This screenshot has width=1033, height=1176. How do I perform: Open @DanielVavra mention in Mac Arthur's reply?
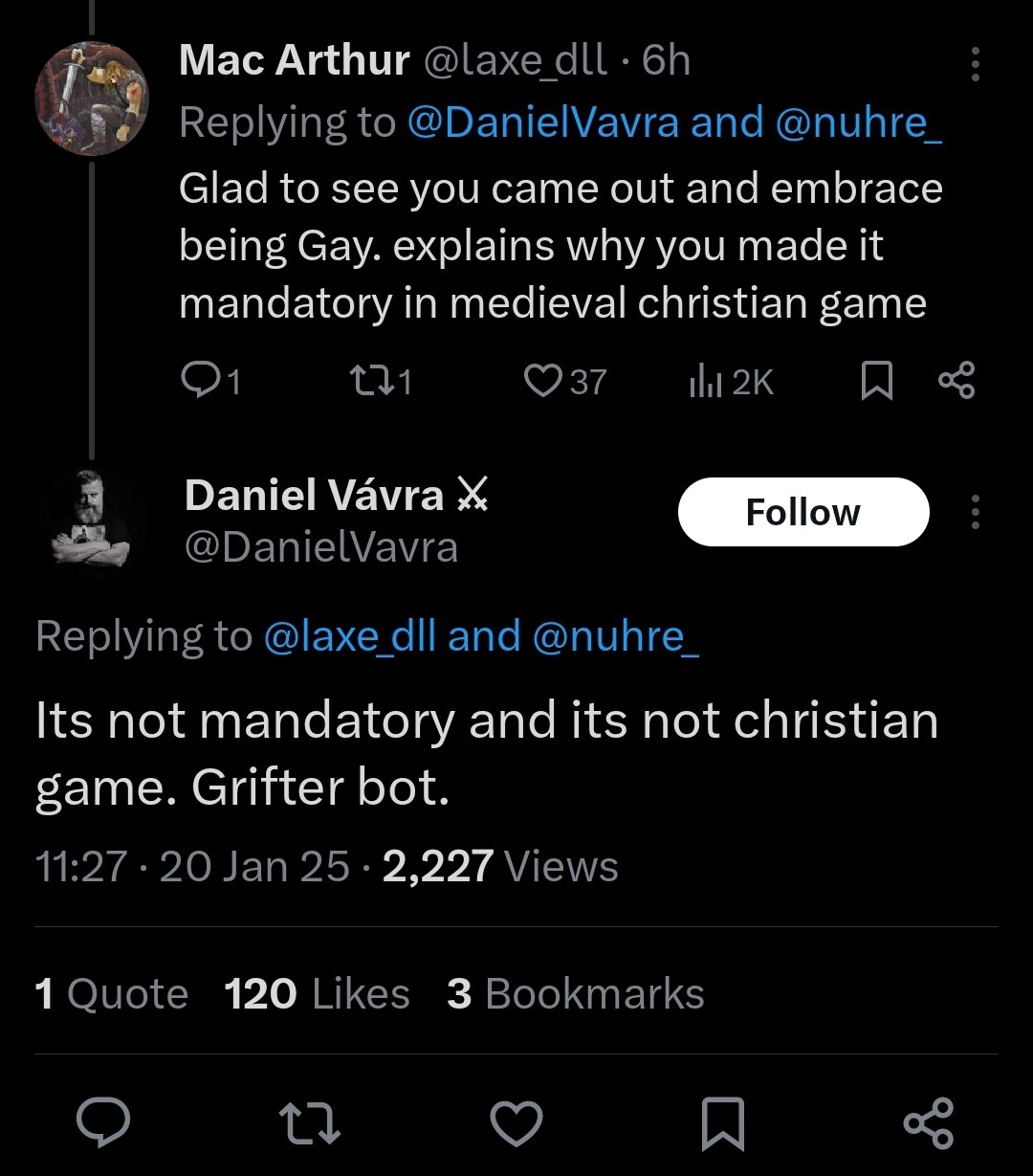tap(543, 122)
